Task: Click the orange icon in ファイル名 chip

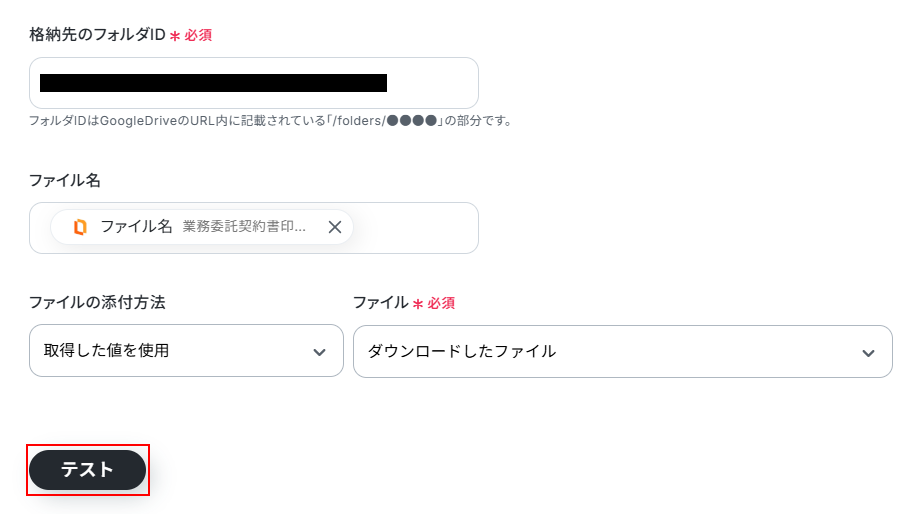Action: pos(80,227)
